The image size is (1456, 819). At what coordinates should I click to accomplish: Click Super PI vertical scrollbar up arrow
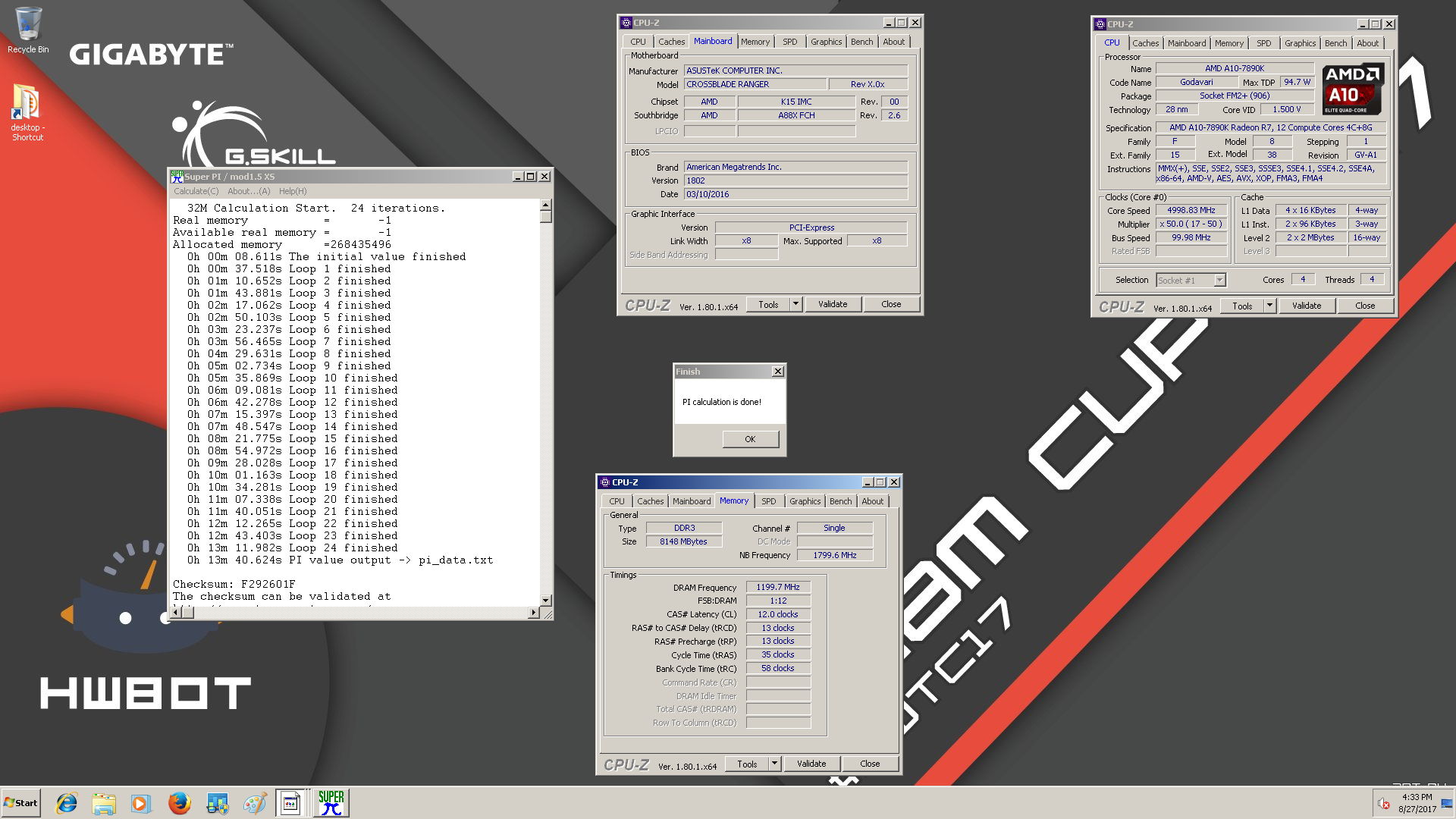(x=545, y=206)
